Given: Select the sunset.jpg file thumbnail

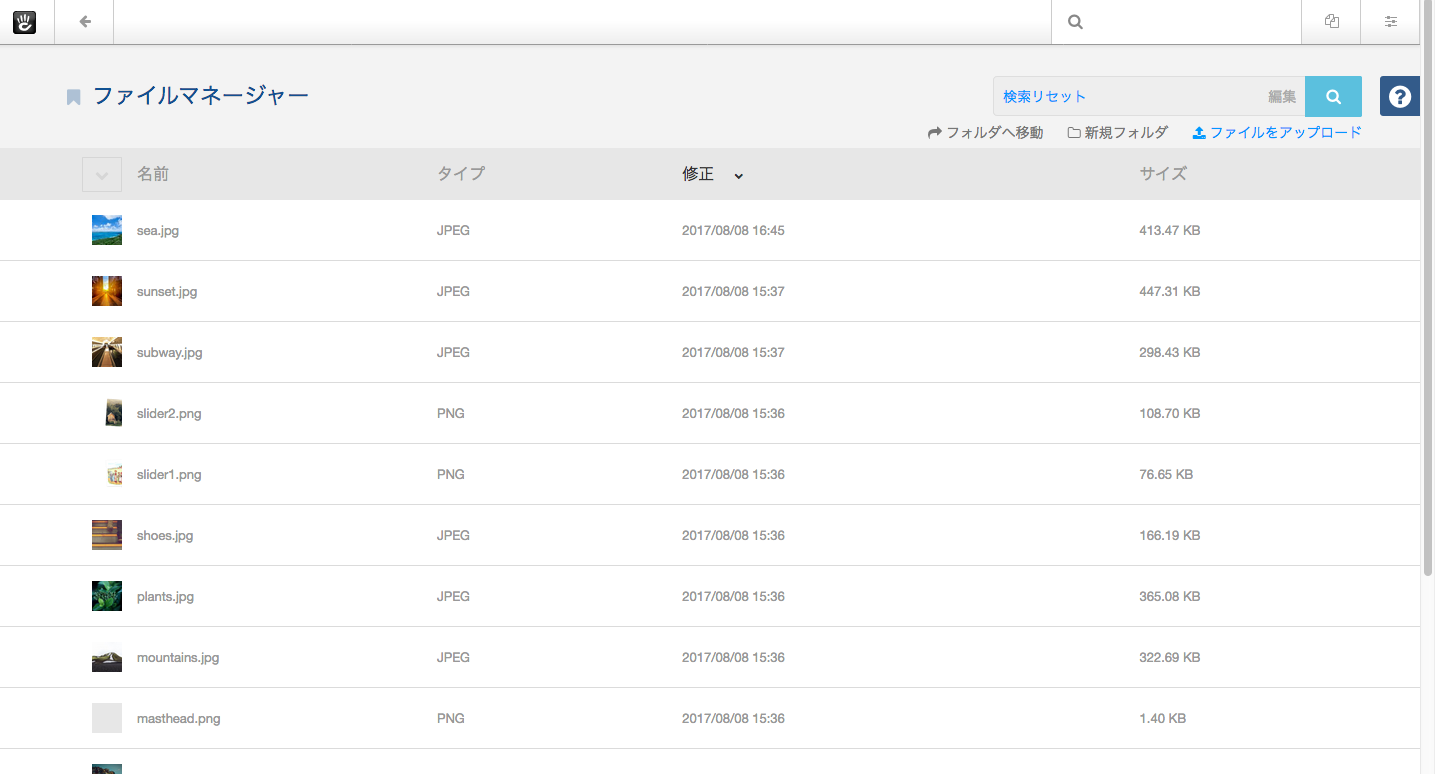Looking at the screenshot, I should click(107, 291).
